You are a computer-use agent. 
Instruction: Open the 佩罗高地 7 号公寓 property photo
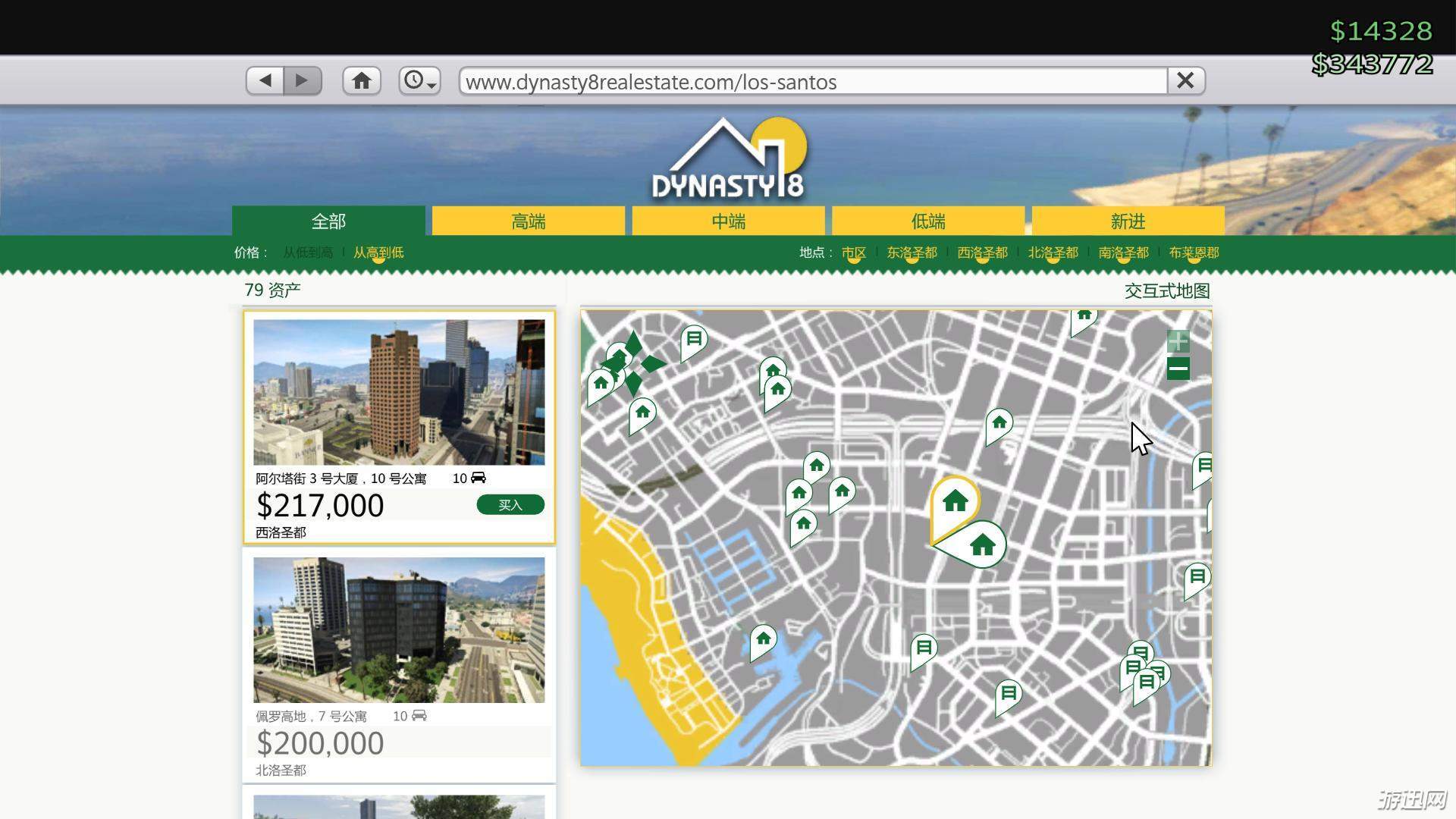pos(399,630)
